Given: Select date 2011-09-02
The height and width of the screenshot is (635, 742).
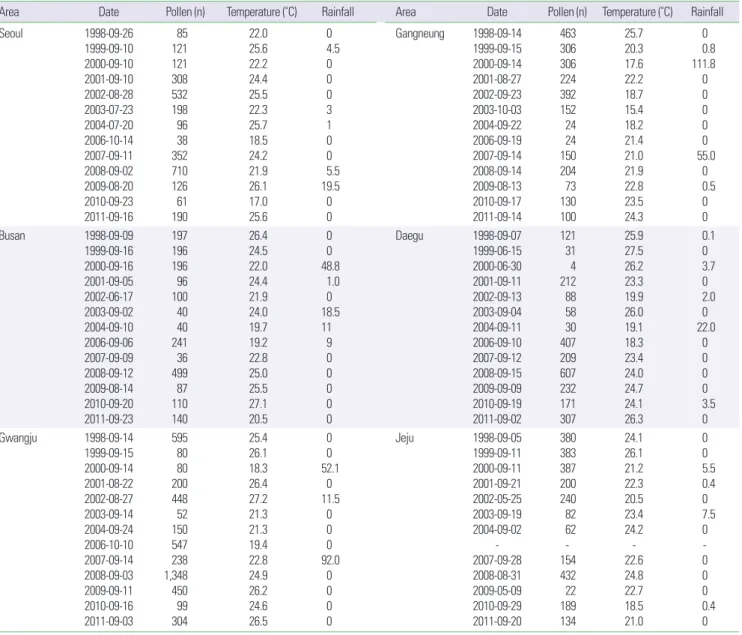Looking at the screenshot, I should tap(497, 419).
